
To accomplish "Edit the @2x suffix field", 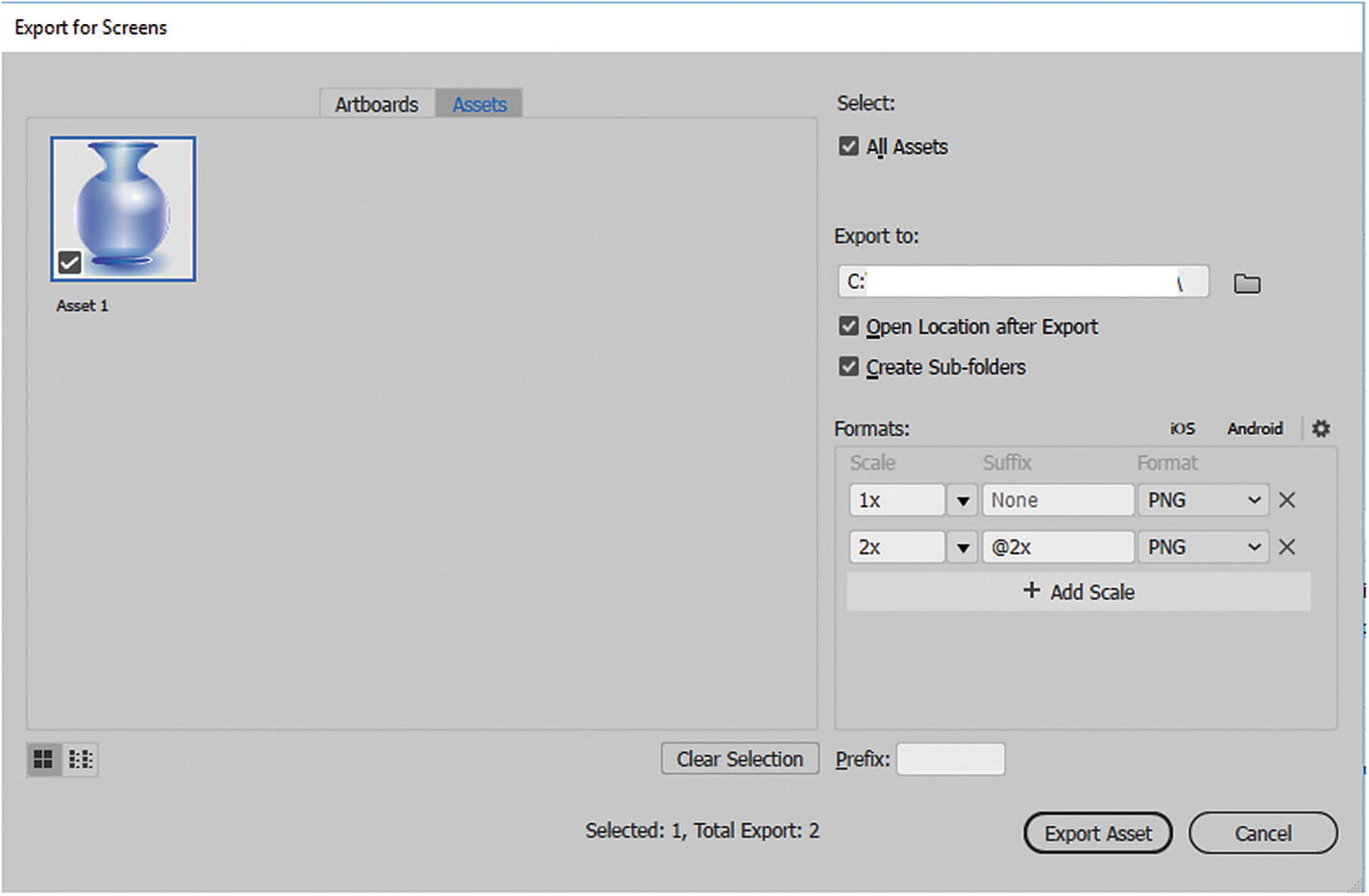I will click(x=1058, y=547).
